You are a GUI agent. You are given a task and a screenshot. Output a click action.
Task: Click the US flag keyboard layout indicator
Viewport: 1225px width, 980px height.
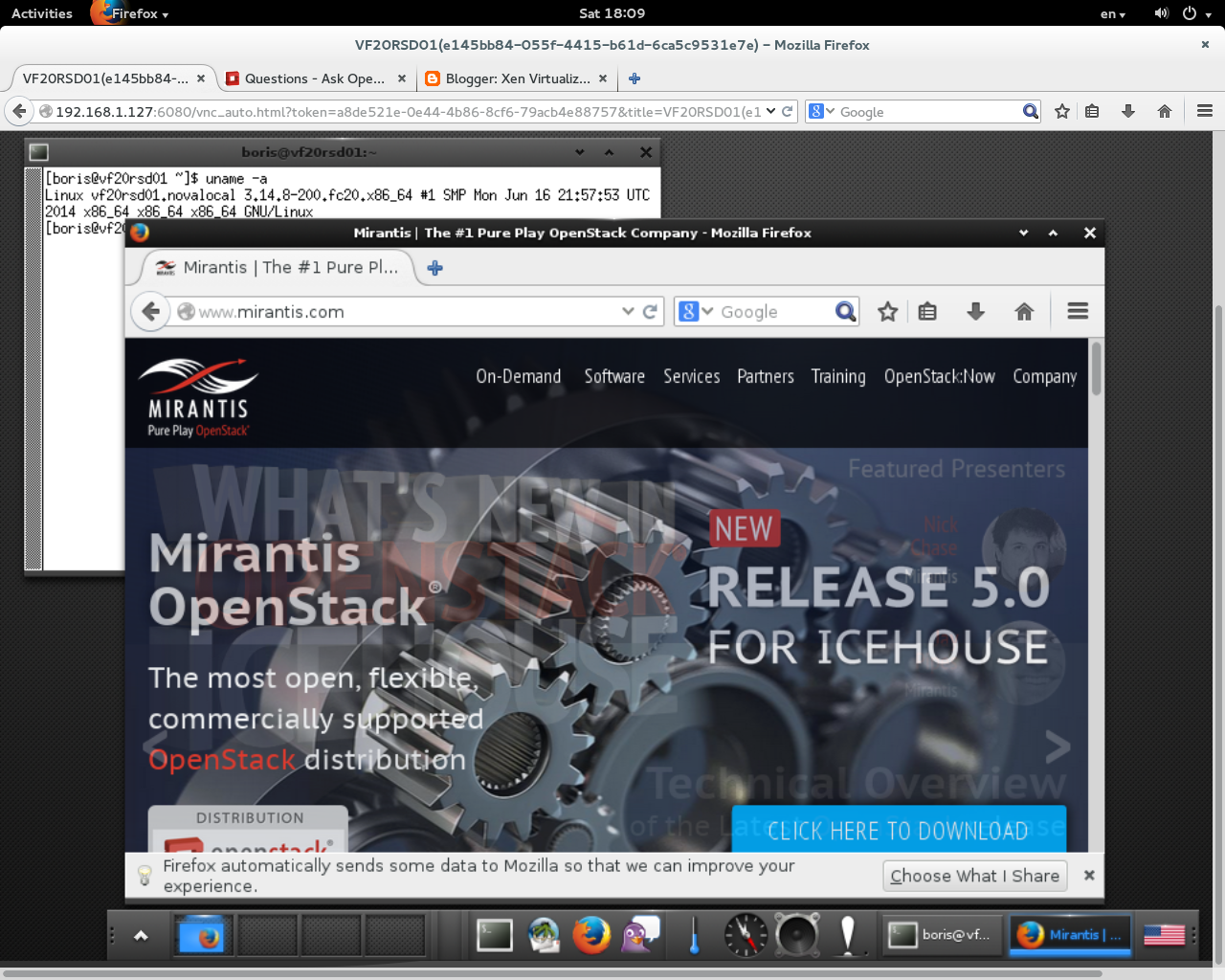coord(1164,935)
